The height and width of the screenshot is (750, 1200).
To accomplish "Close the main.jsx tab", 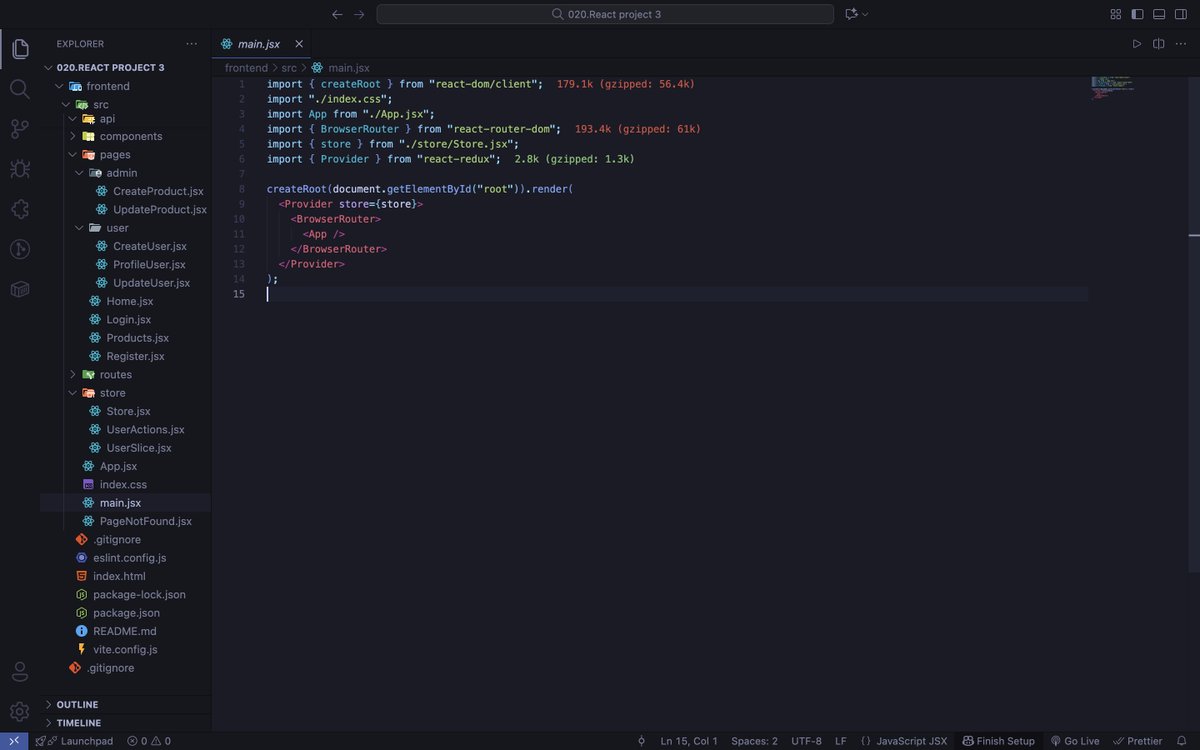I will click(x=299, y=44).
